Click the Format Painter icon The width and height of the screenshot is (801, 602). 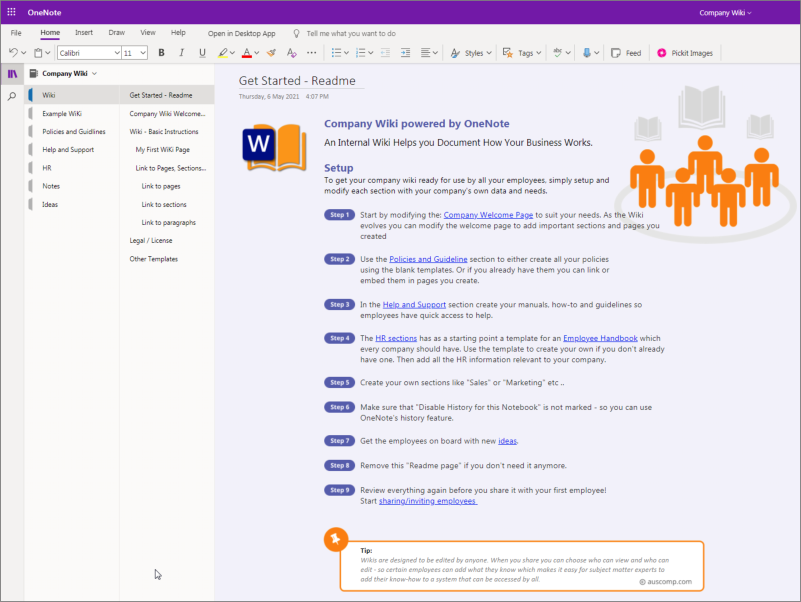271,53
